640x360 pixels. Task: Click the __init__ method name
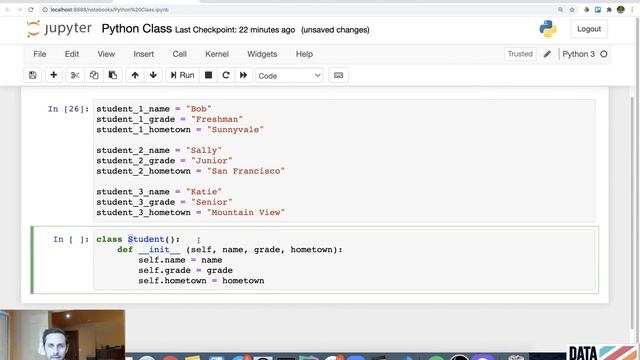pyautogui.click(x=159, y=249)
